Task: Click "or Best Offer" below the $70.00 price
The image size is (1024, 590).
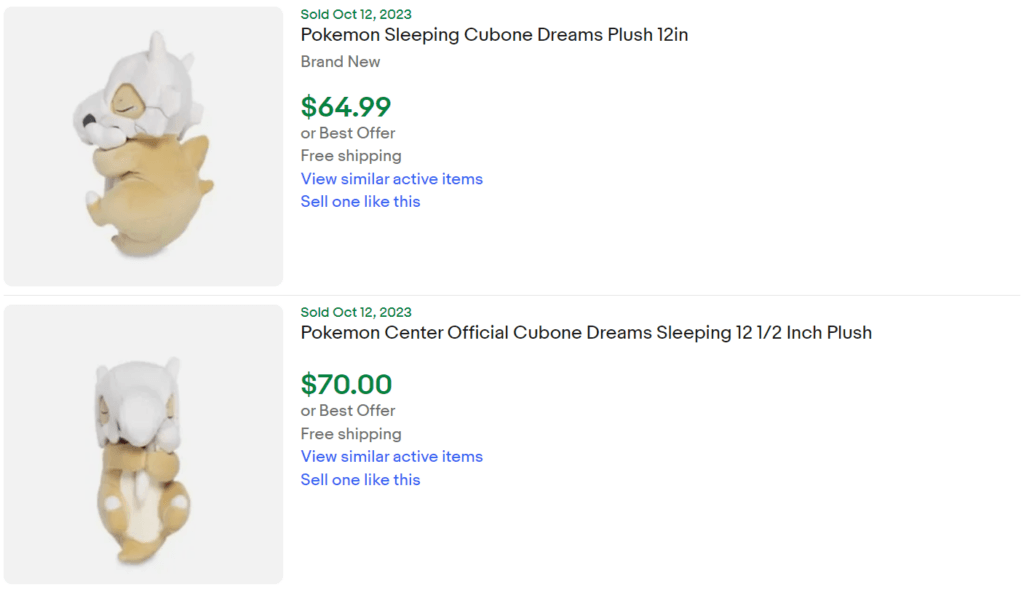Action: point(347,410)
